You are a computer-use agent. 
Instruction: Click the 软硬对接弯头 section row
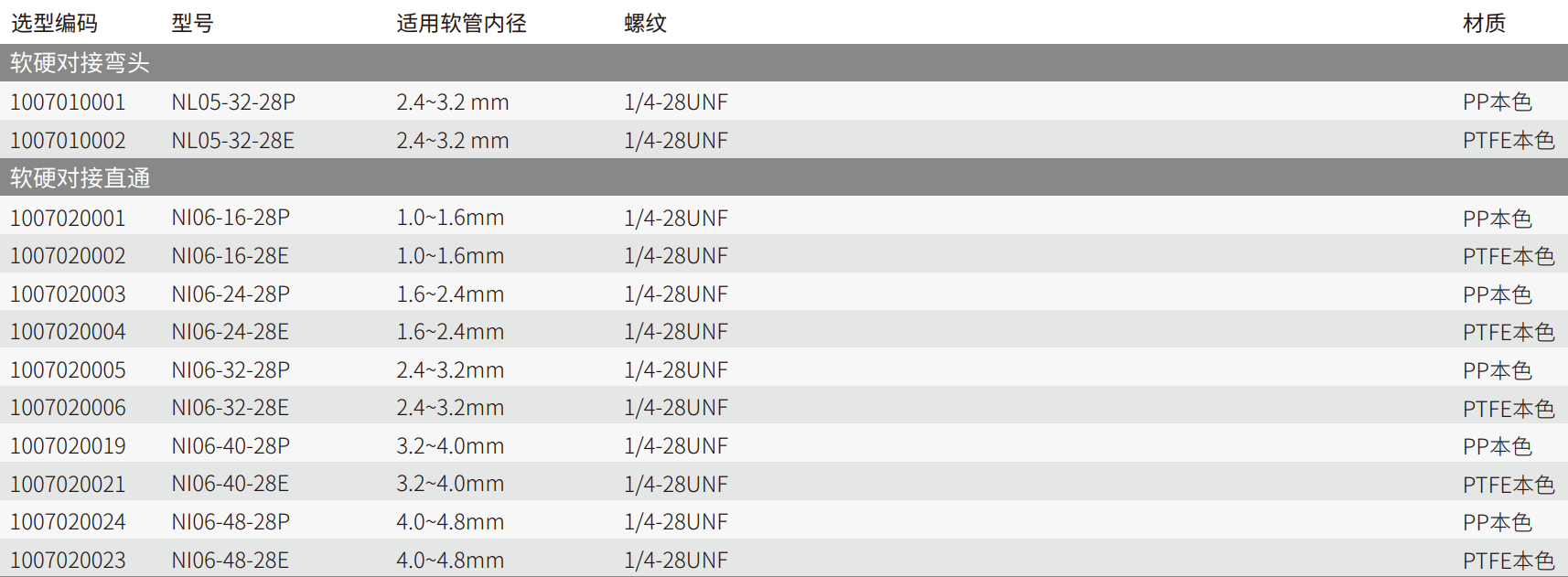81,63
